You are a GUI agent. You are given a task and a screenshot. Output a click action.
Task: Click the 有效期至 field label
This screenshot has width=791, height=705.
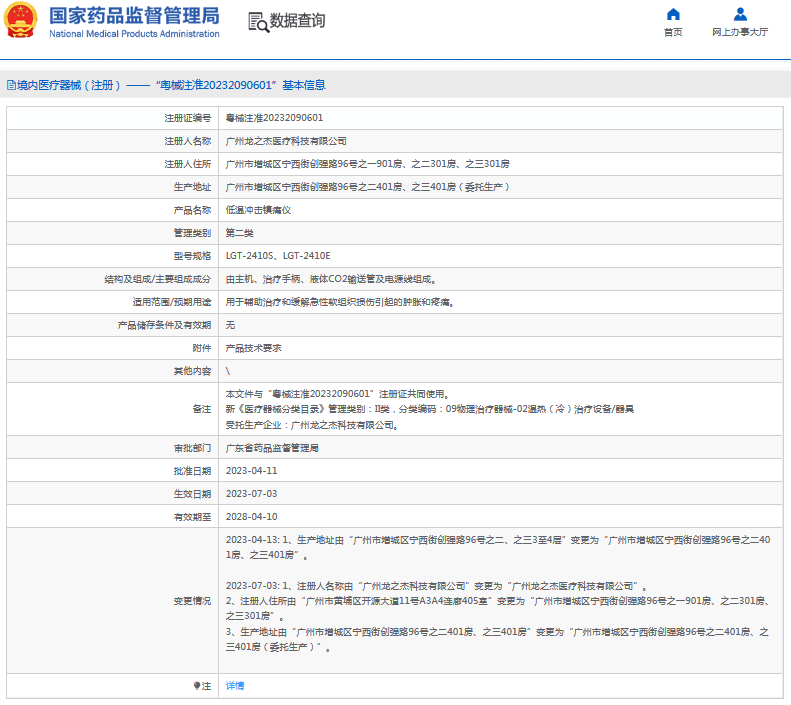(x=192, y=517)
